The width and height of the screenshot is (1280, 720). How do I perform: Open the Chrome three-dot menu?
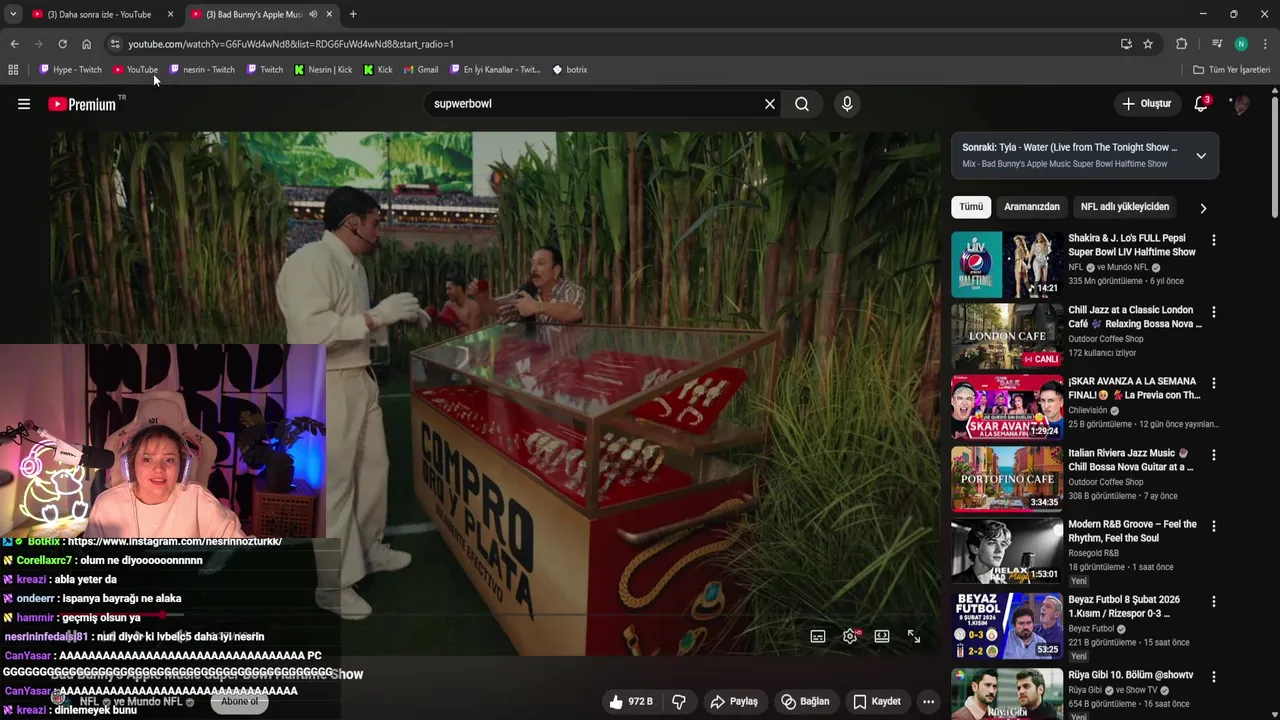point(1265,44)
